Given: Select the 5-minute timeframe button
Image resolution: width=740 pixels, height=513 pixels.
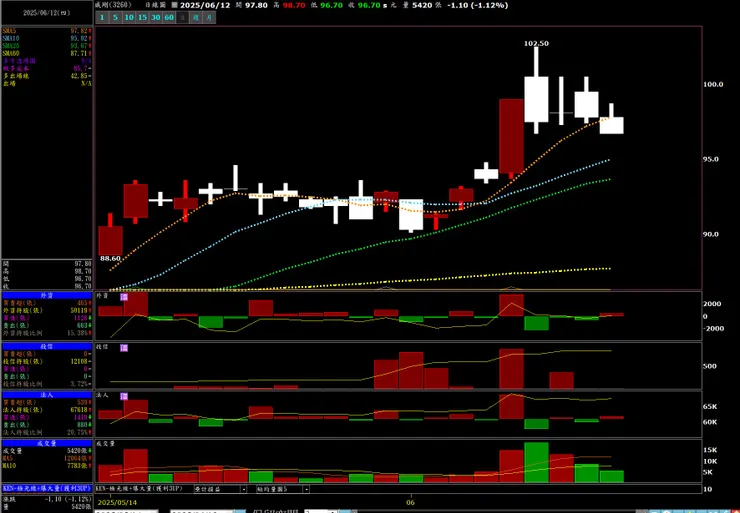Looking at the screenshot, I should (x=115, y=17).
